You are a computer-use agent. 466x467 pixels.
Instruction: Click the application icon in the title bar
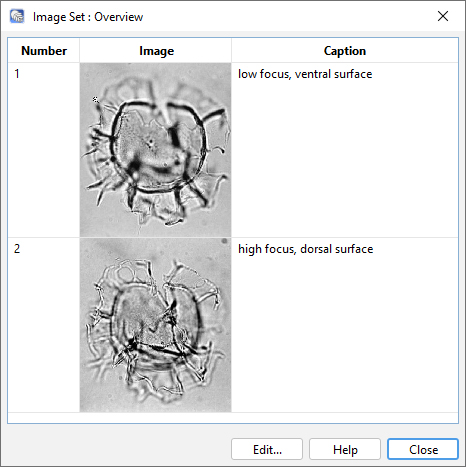click(17, 16)
